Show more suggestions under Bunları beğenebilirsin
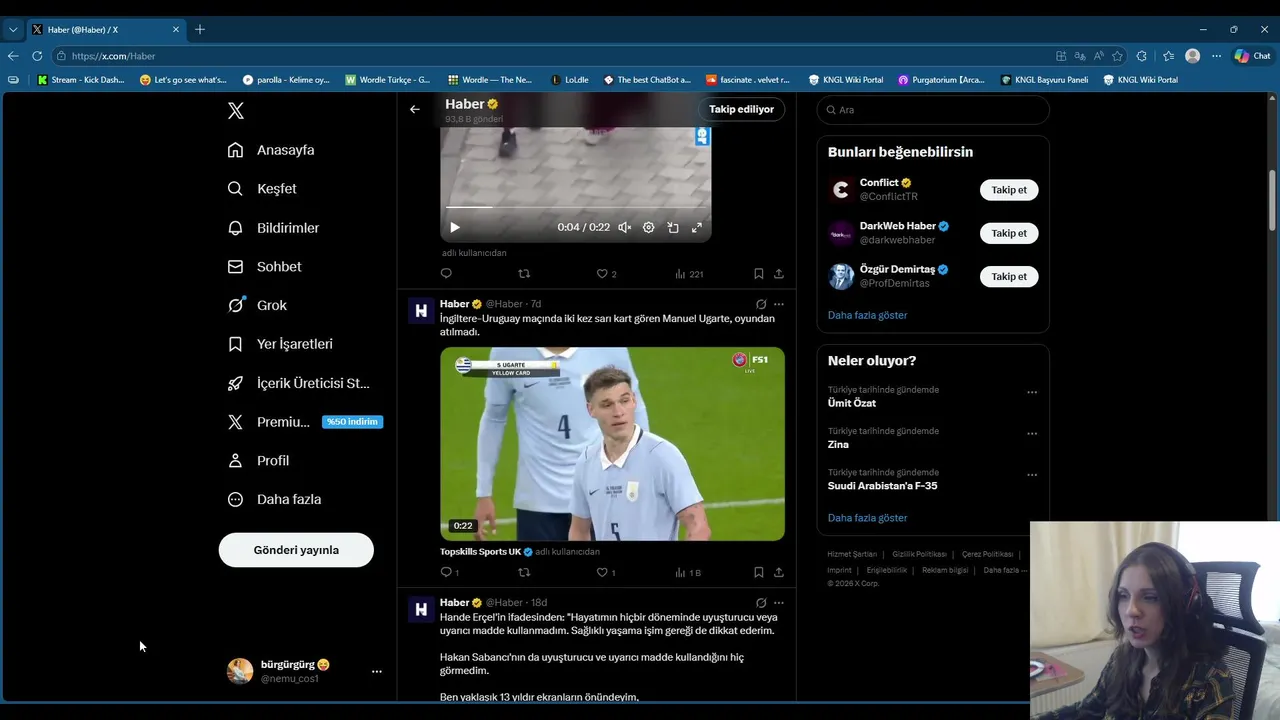Image resolution: width=1280 pixels, height=720 pixels. (x=867, y=315)
